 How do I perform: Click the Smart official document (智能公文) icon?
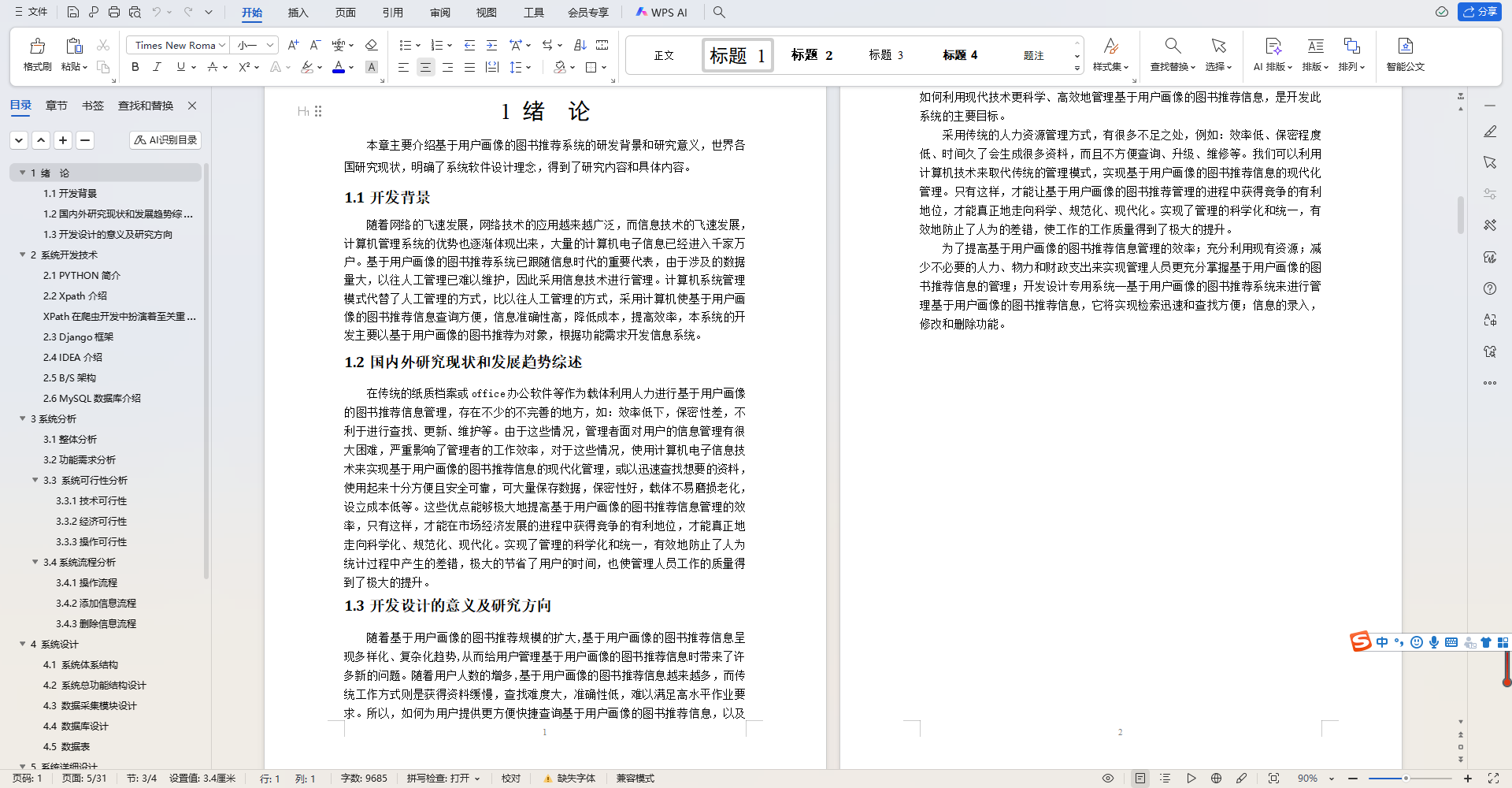click(1406, 46)
